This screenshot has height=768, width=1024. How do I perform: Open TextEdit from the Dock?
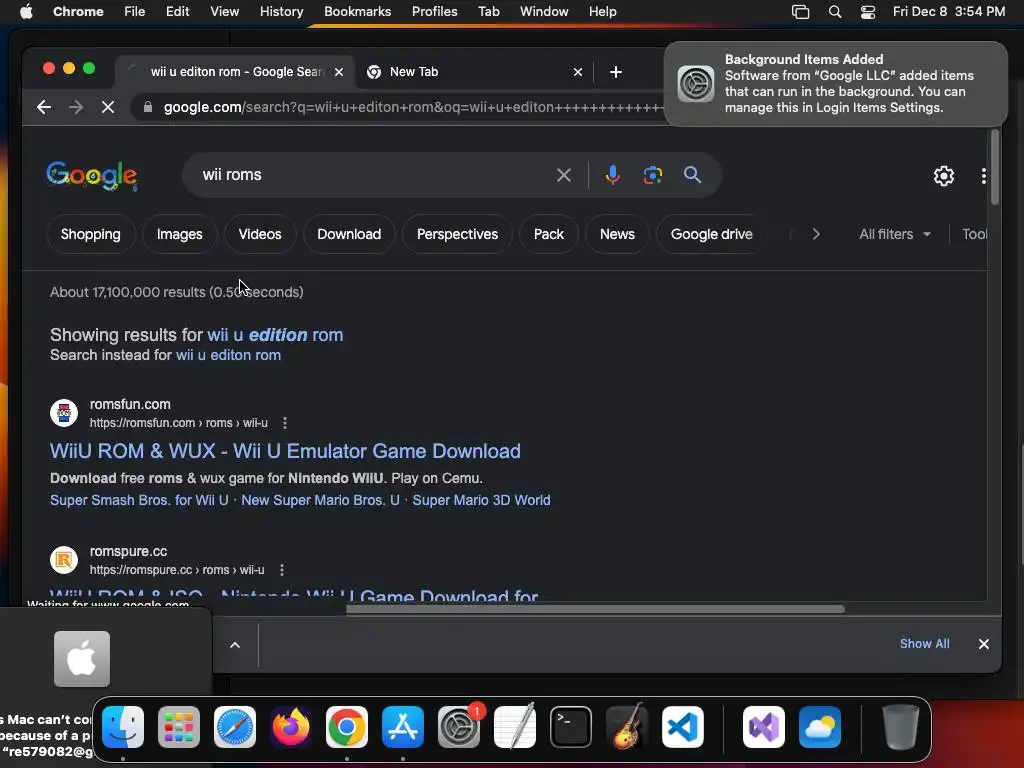pos(515,727)
